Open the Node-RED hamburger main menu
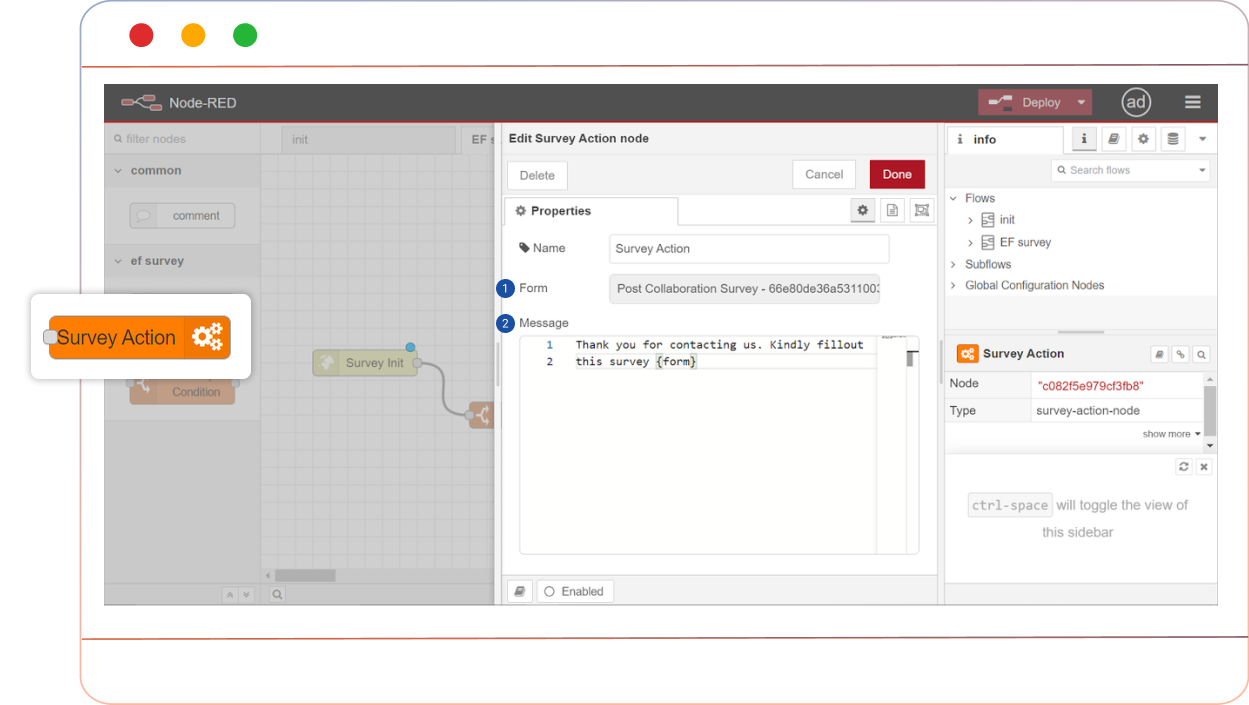The height and width of the screenshot is (705, 1249). pos(1192,102)
